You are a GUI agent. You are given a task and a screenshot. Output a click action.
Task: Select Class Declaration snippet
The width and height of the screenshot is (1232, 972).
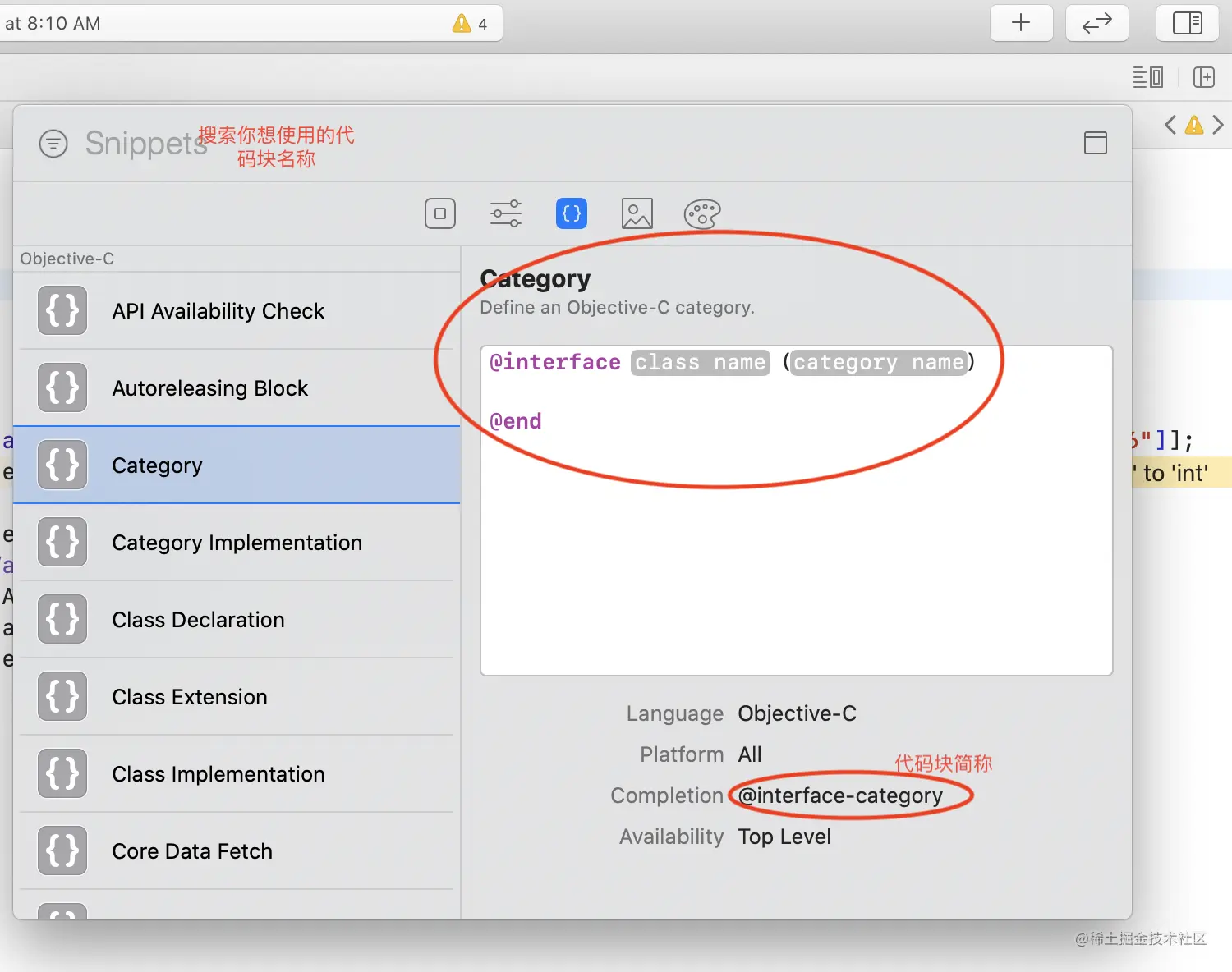pos(237,620)
